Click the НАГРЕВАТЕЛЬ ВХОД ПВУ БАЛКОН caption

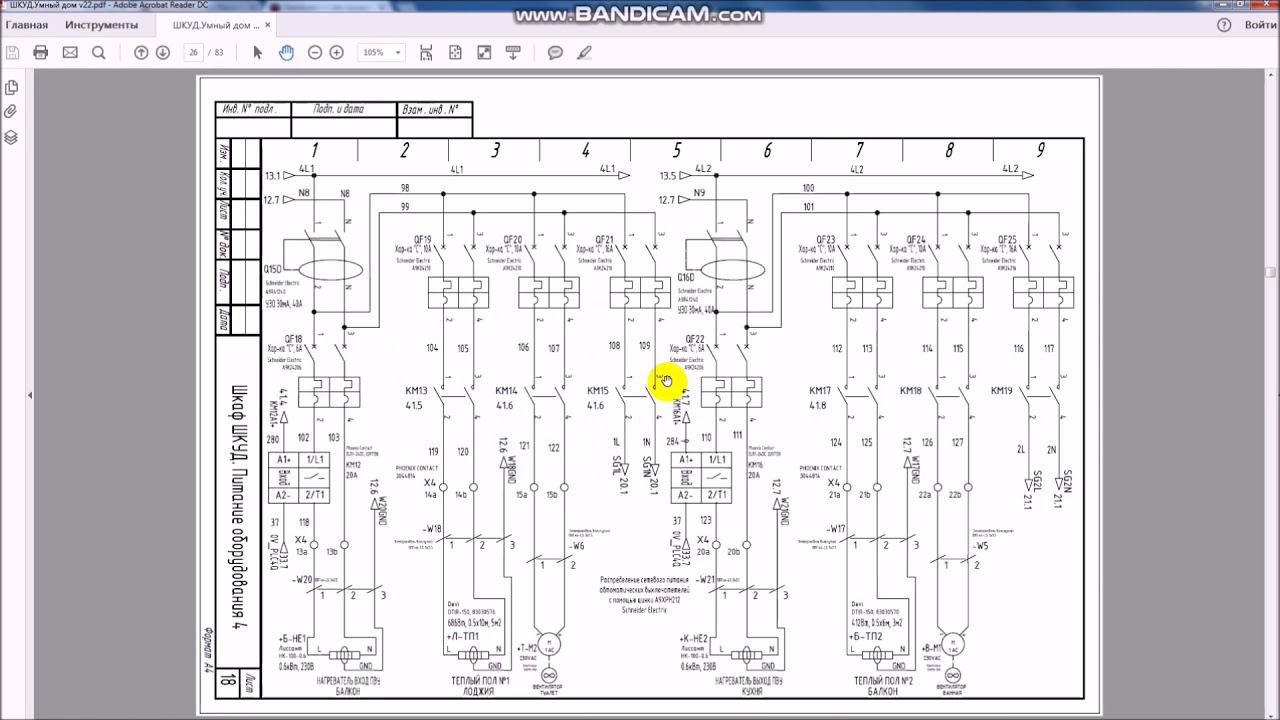coord(348,685)
